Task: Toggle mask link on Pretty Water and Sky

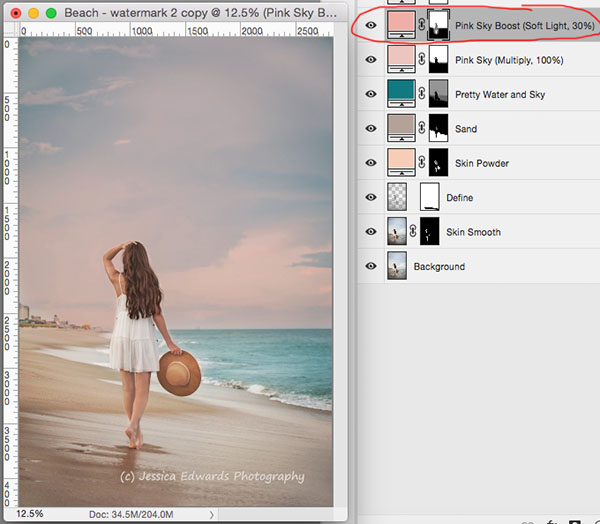Action: [x=422, y=94]
